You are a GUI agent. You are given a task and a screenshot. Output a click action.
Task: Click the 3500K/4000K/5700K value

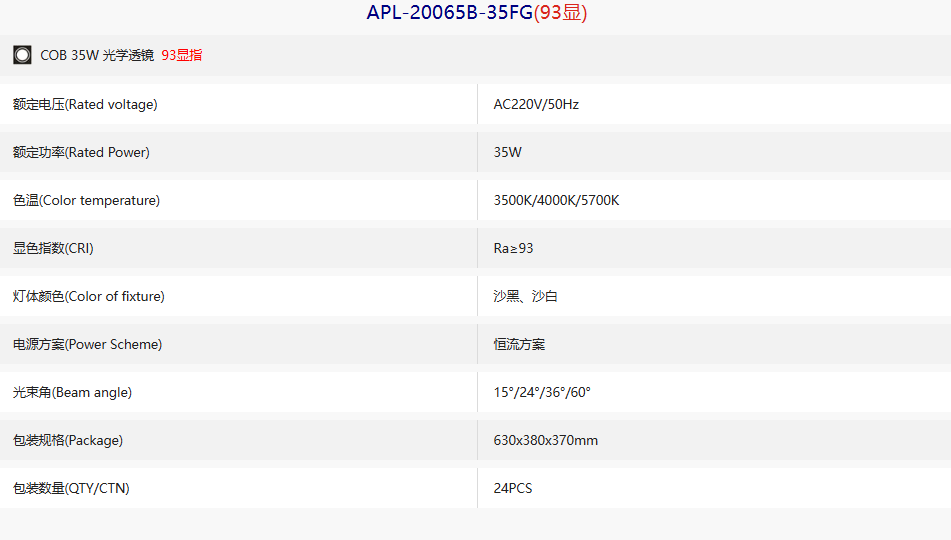(556, 200)
